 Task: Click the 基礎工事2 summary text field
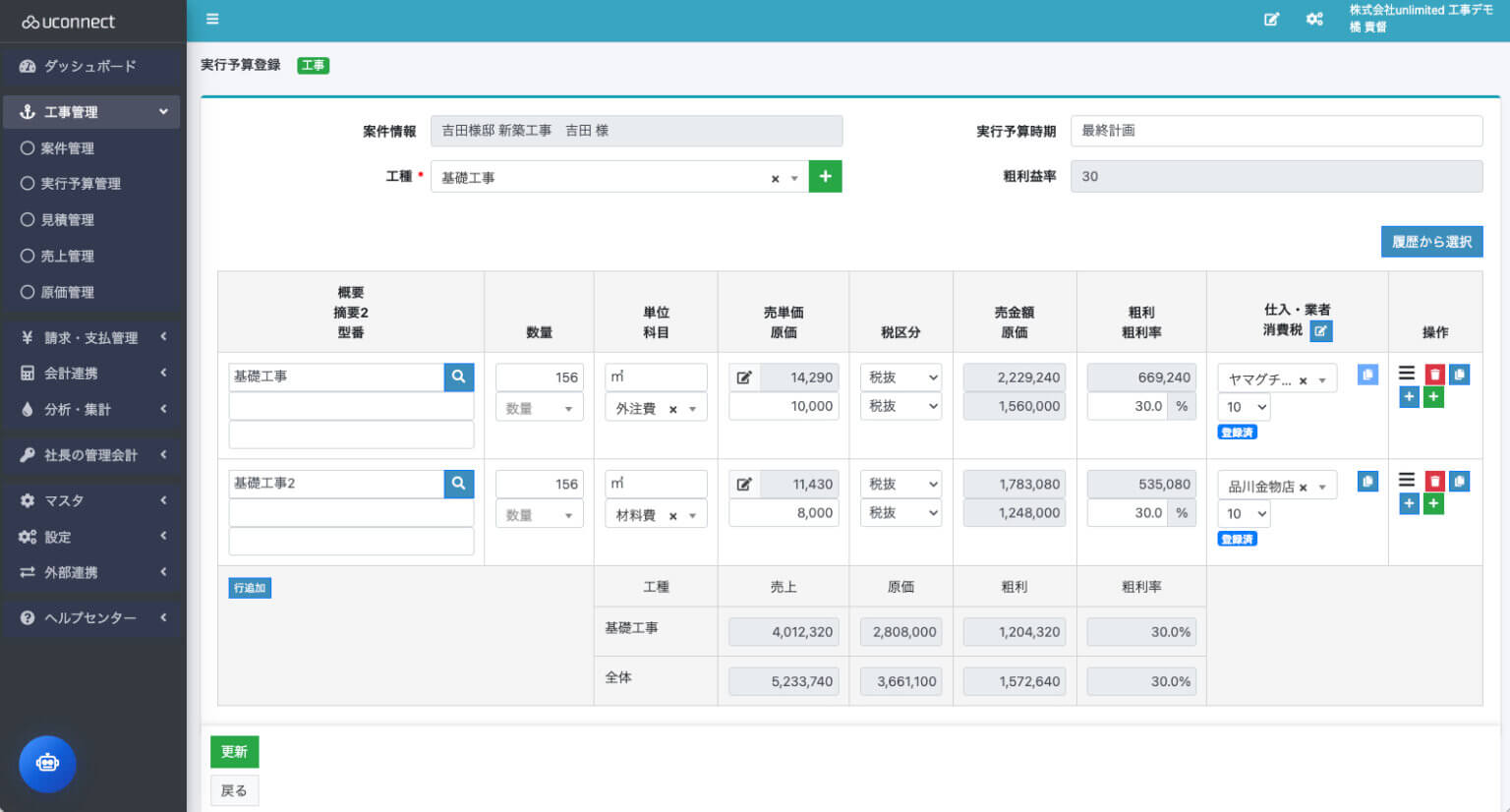tap(336, 484)
